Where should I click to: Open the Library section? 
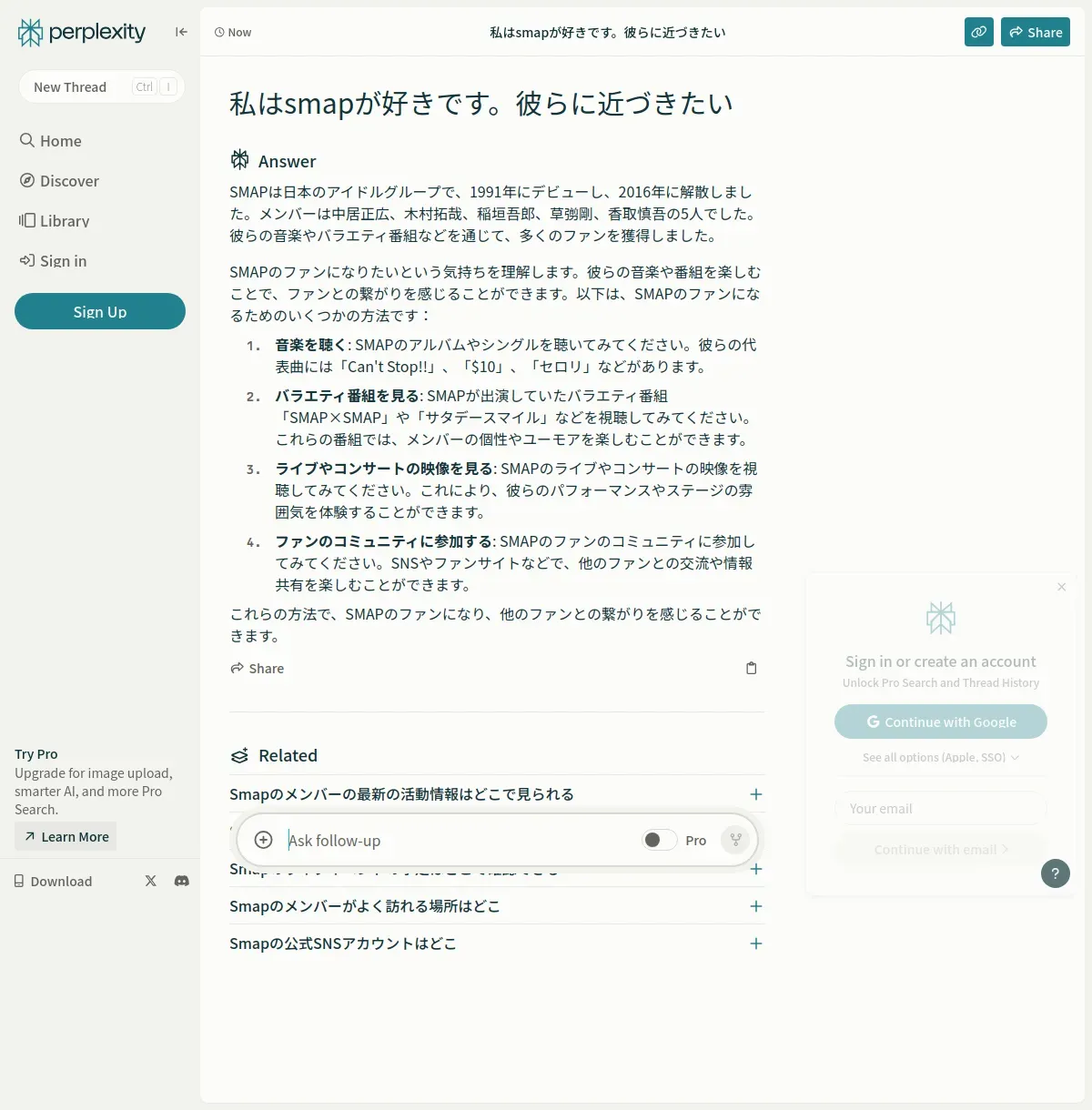[x=55, y=221]
